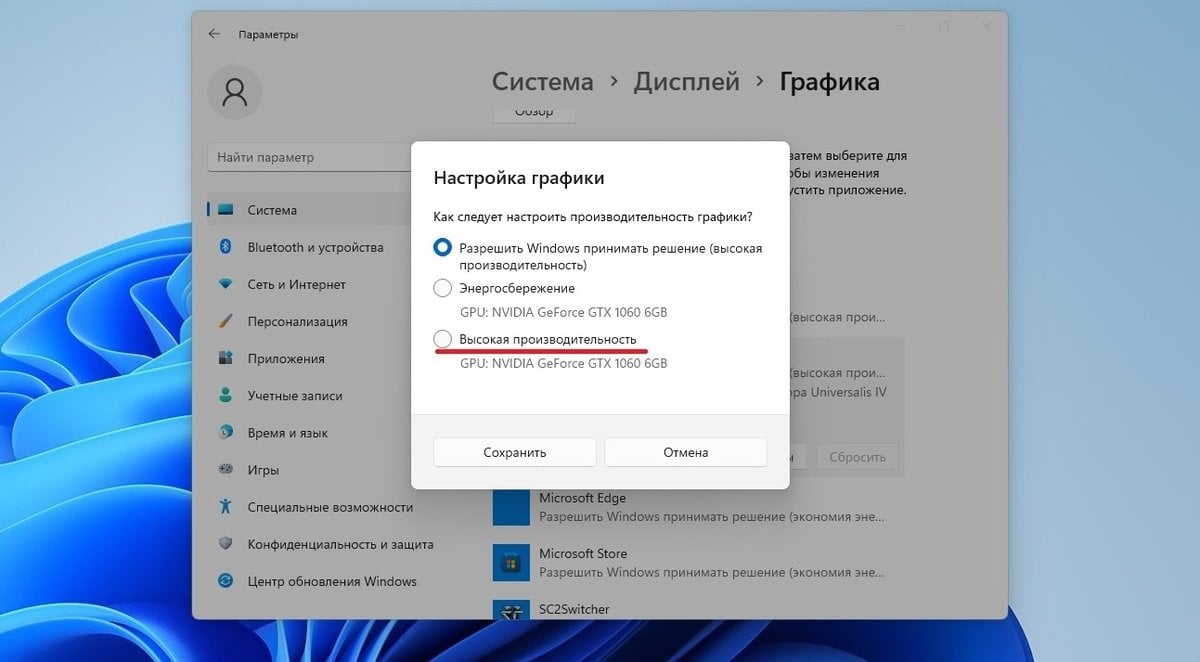Click the Приложения apps icon
1200x662 pixels.
pyautogui.click(x=226, y=358)
